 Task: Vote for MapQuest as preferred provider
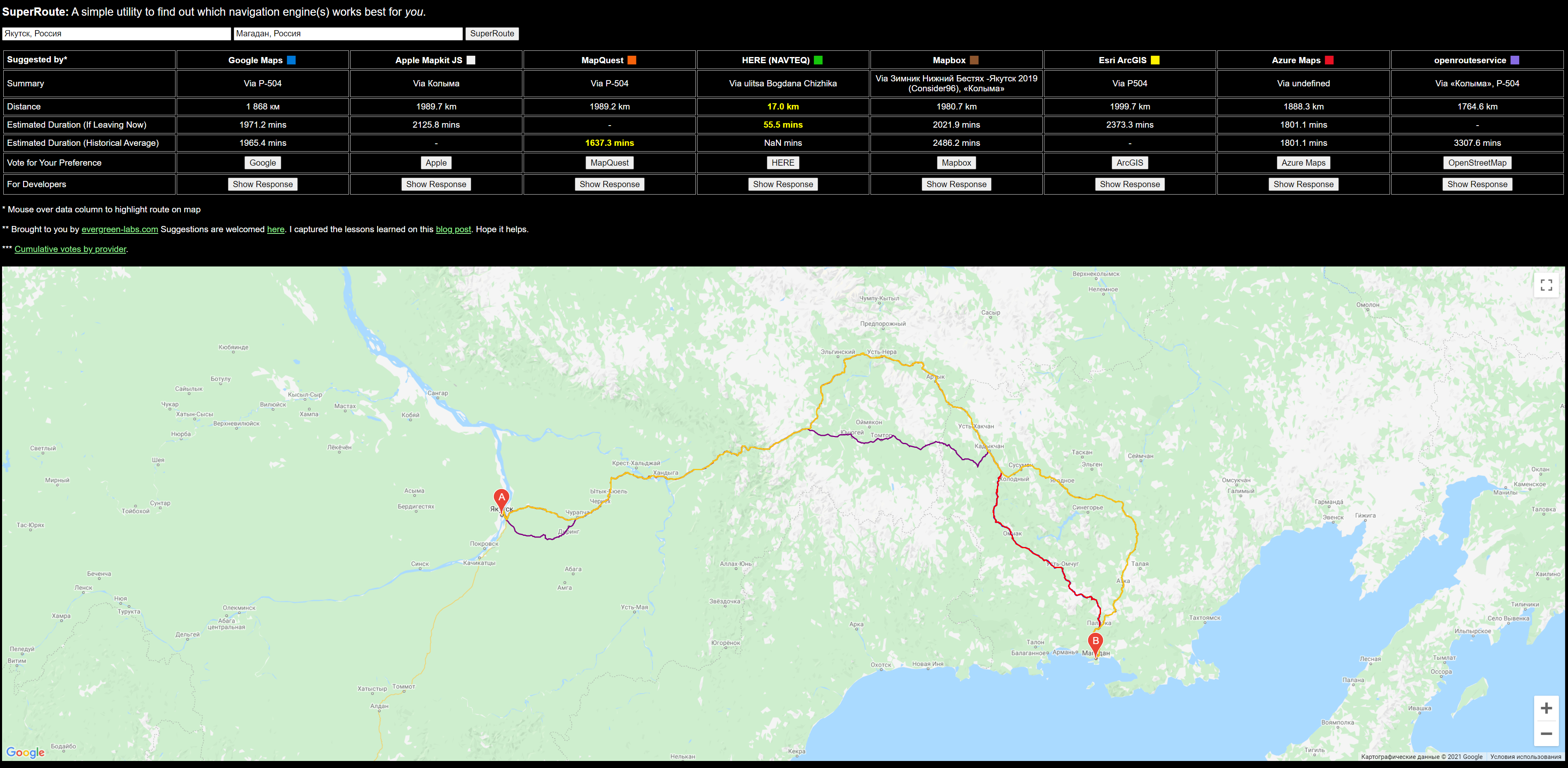(x=609, y=163)
